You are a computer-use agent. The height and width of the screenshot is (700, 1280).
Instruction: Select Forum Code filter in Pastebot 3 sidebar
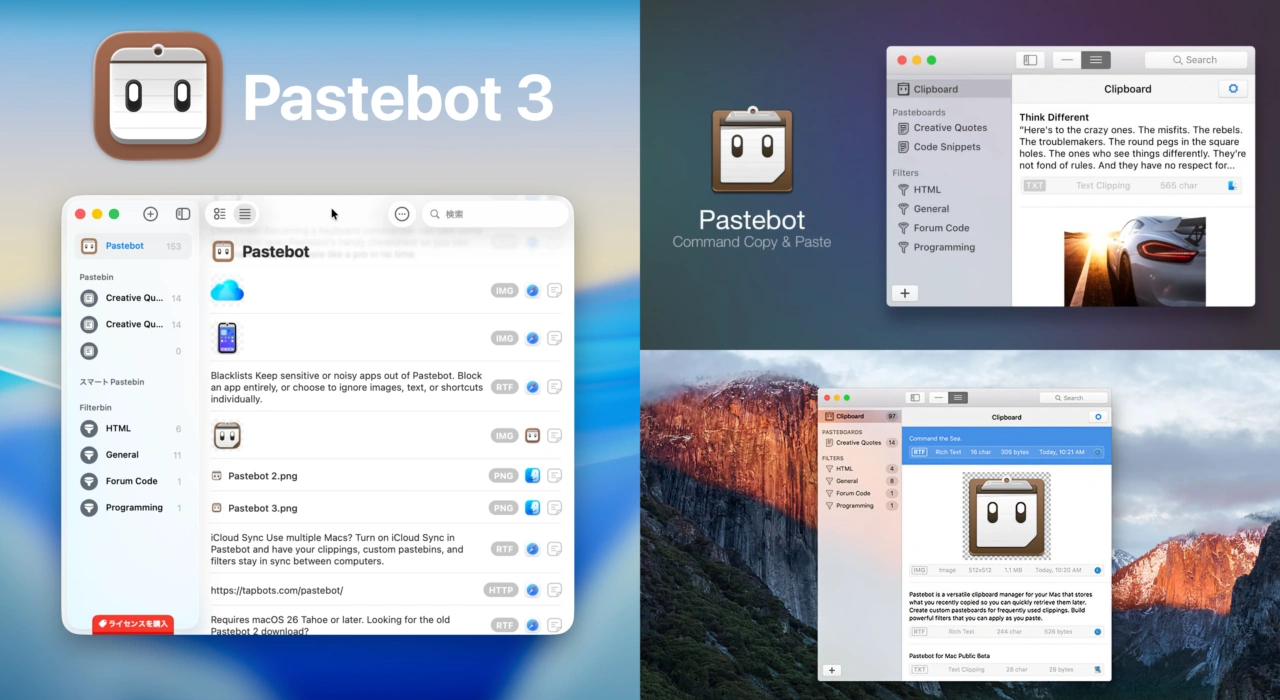[132, 481]
